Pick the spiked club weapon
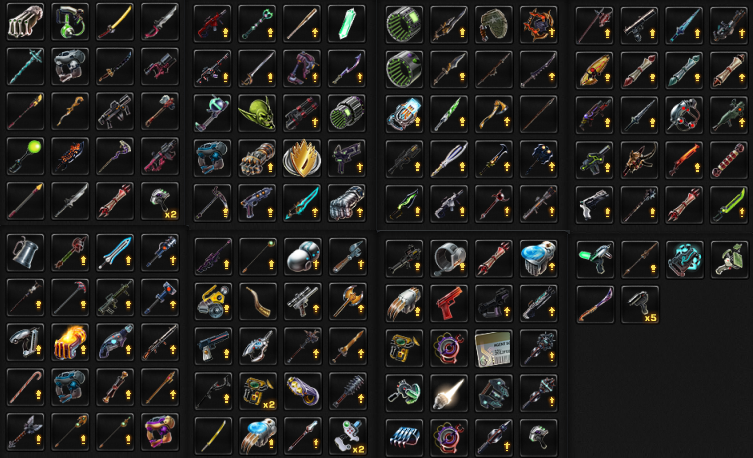 pos(348,391)
